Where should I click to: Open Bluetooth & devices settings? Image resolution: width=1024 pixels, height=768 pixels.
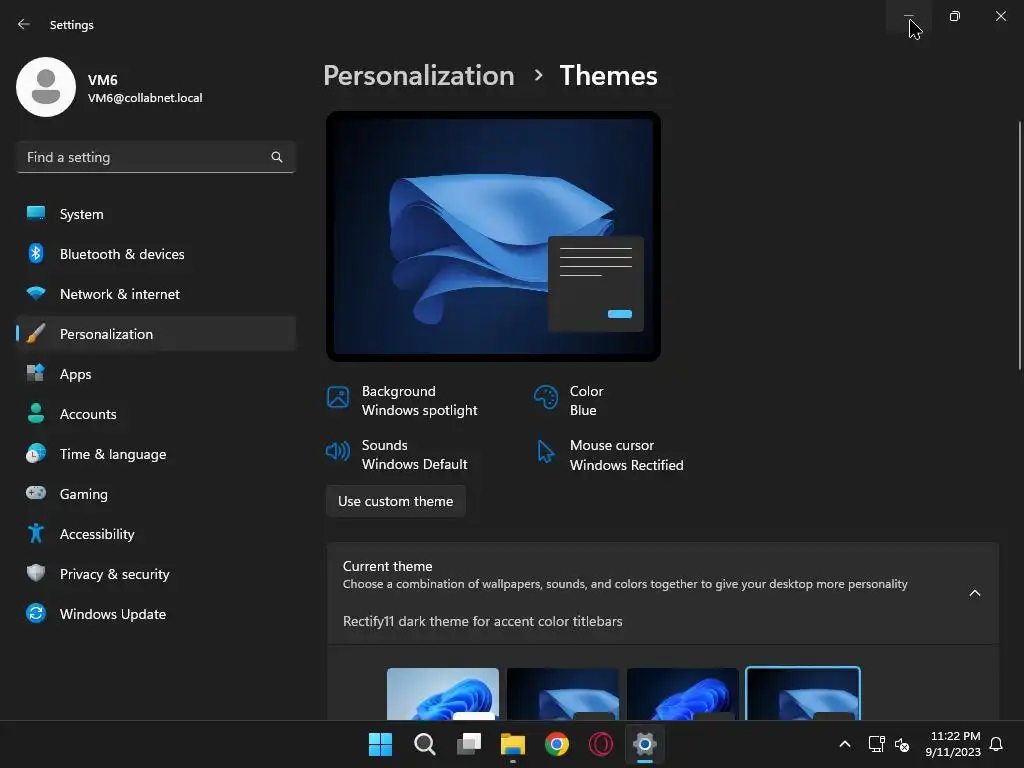click(x=155, y=254)
